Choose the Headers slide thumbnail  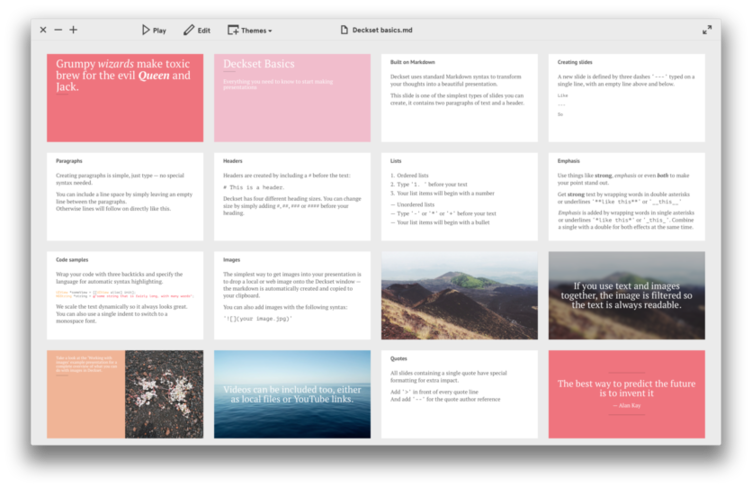pos(292,196)
